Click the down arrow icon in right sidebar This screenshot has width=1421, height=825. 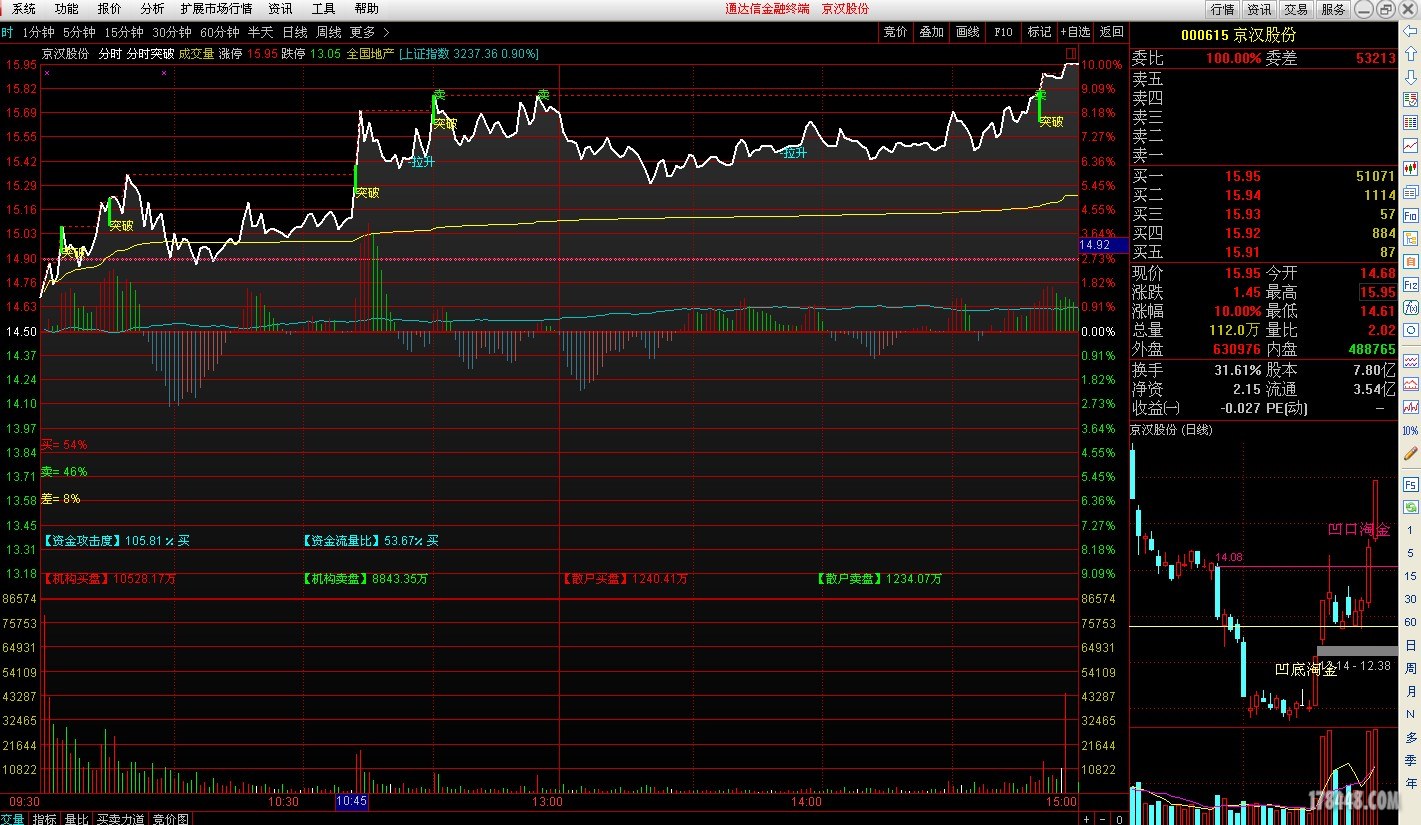pyautogui.click(x=1411, y=77)
